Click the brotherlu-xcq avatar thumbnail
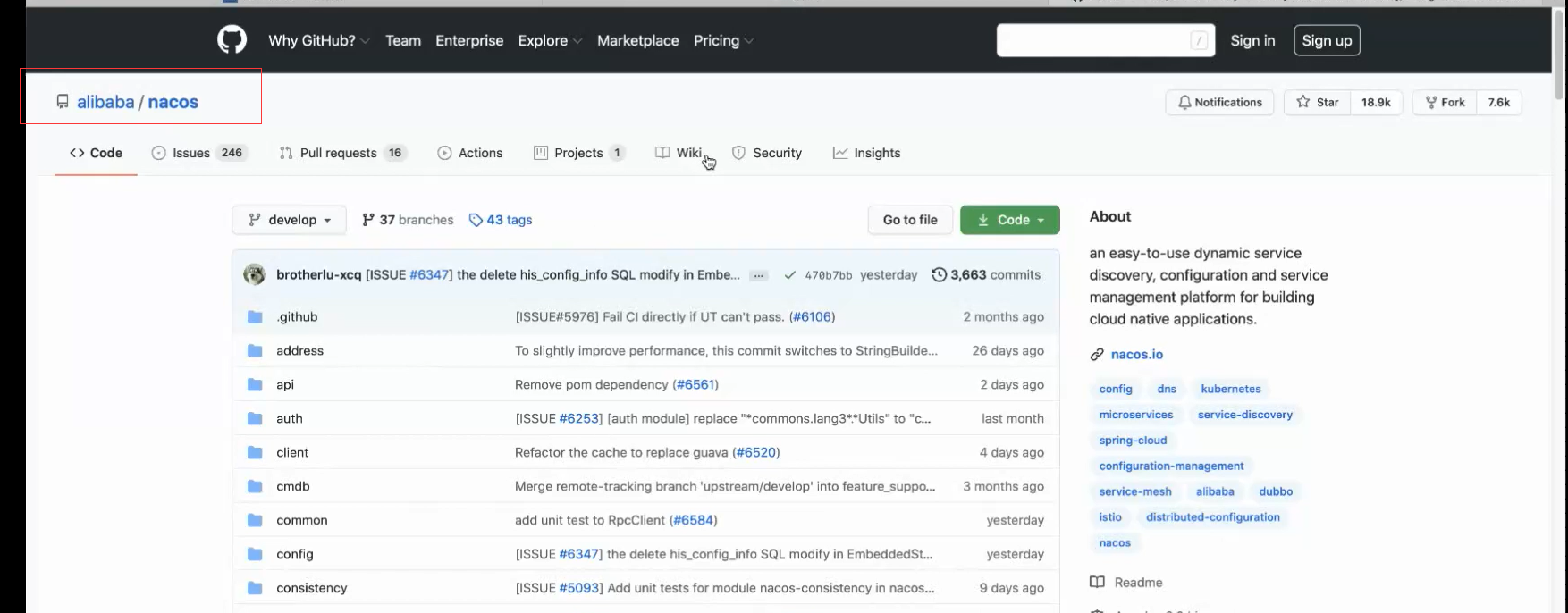1568x613 pixels. (254, 274)
